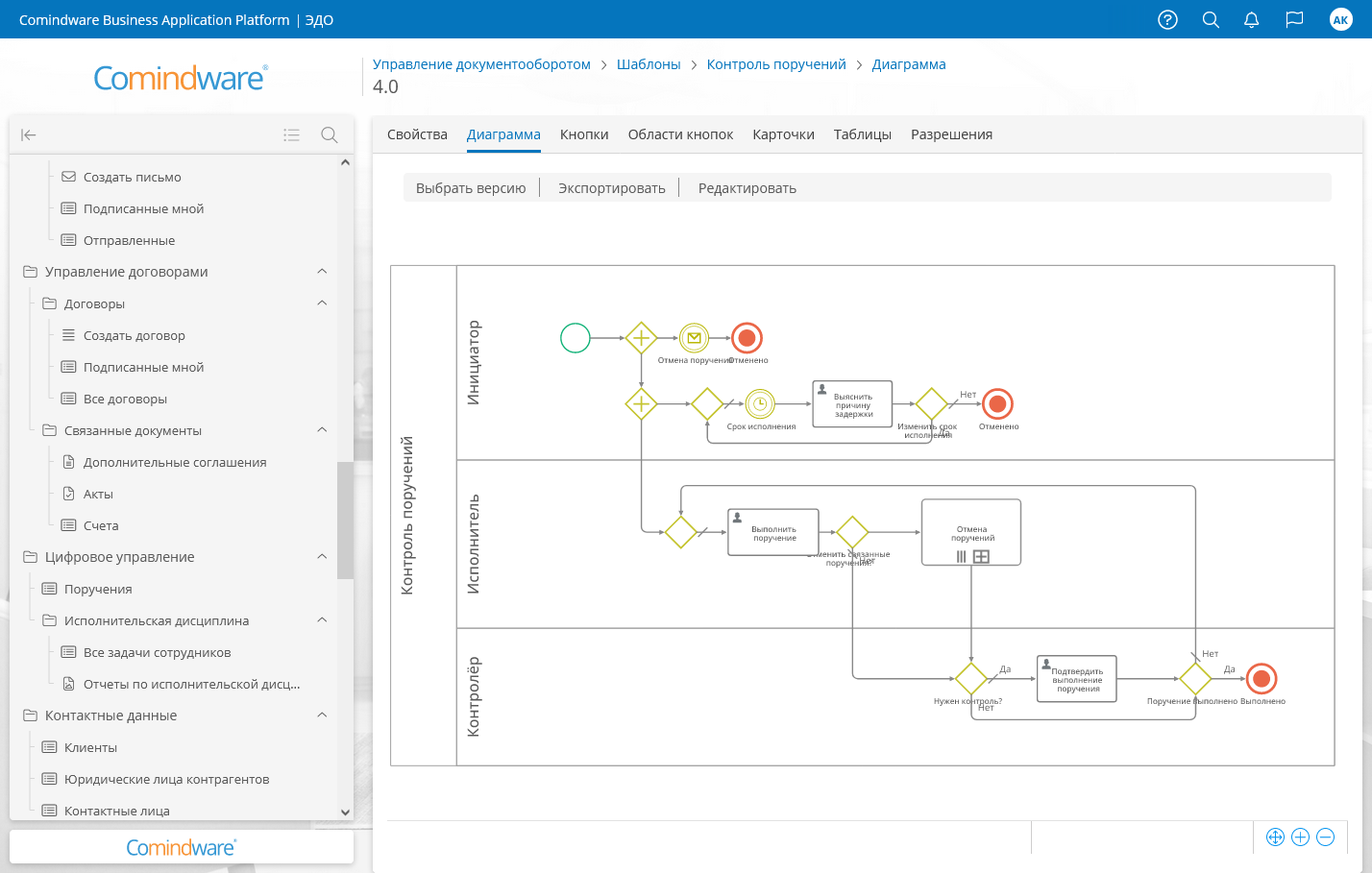The width and height of the screenshot is (1372, 873).
Task: Collapse 'Цифровое управление' section chevron
Action: (322, 557)
